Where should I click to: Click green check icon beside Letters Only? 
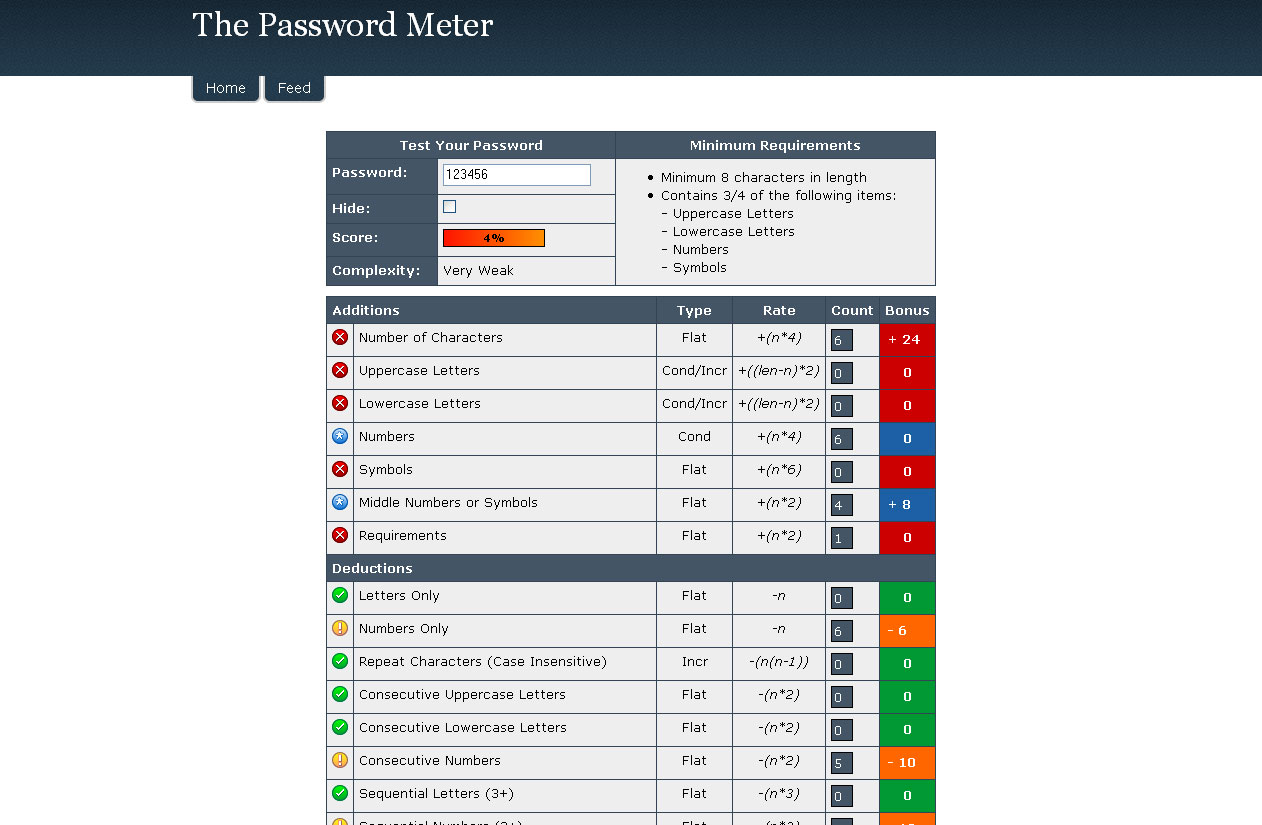coord(340,596)
